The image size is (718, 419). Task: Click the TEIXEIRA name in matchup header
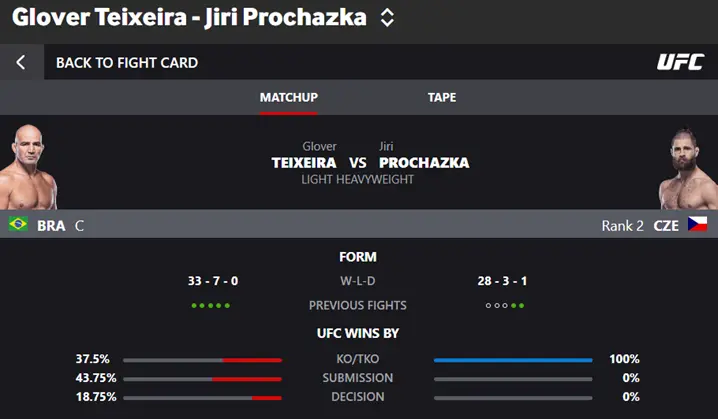(304, 163)
